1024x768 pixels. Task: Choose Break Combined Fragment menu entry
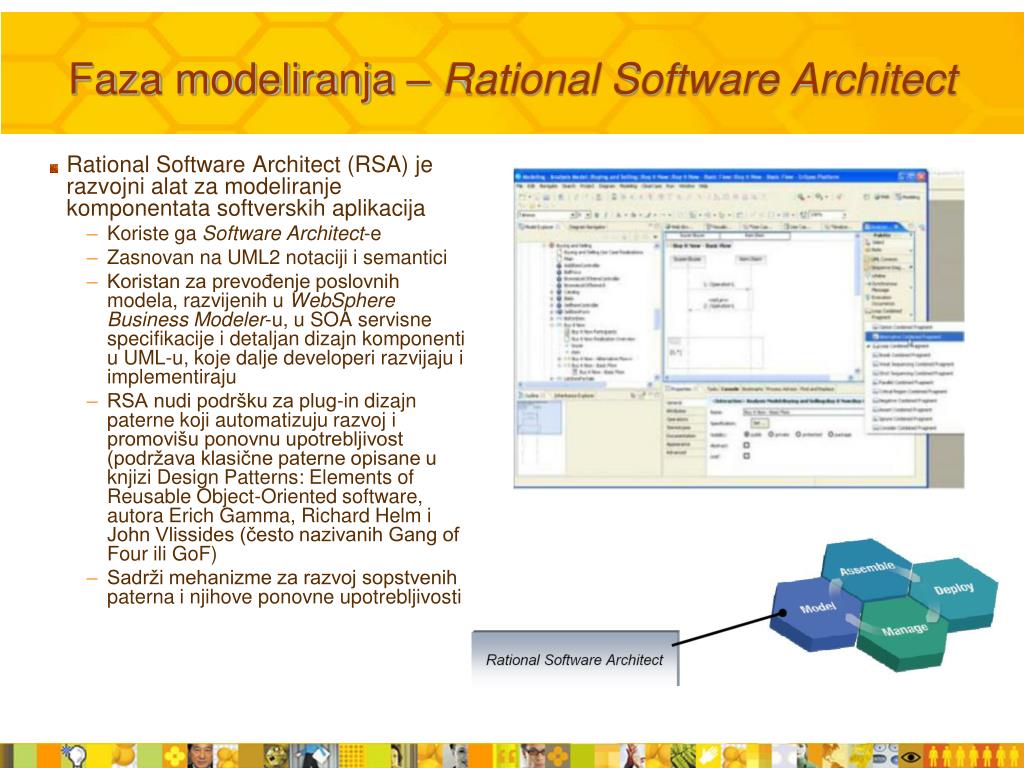coord(901,355)
